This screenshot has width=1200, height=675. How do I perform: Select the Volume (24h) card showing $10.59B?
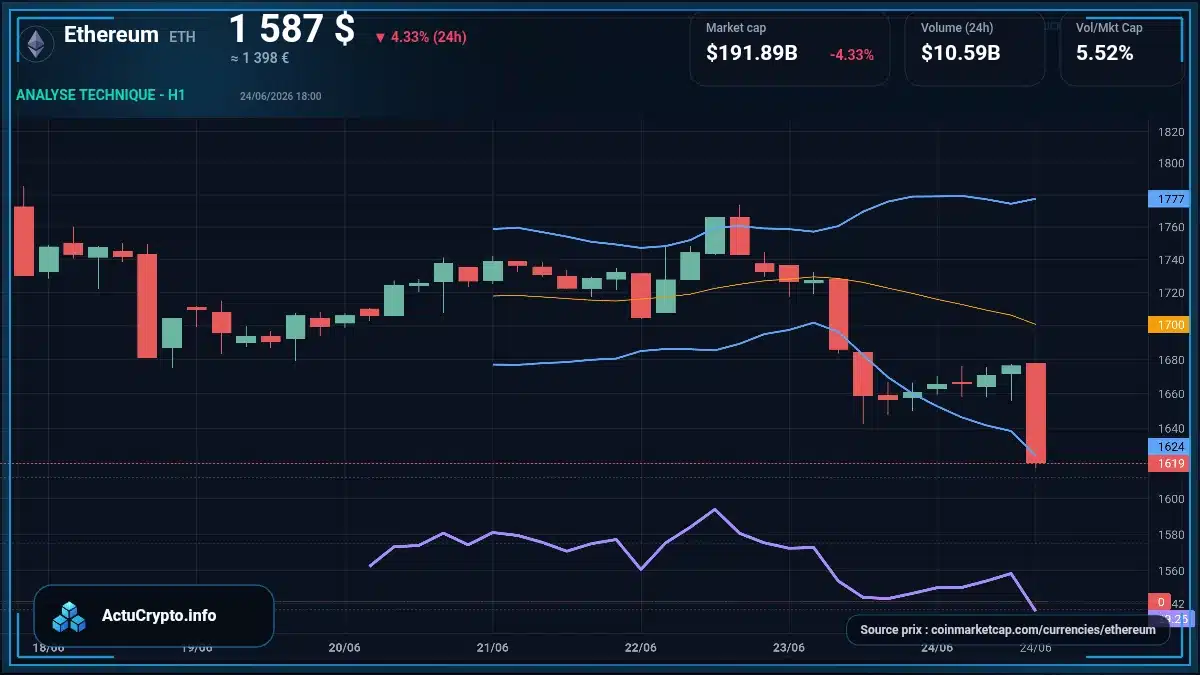coord(975,48)
